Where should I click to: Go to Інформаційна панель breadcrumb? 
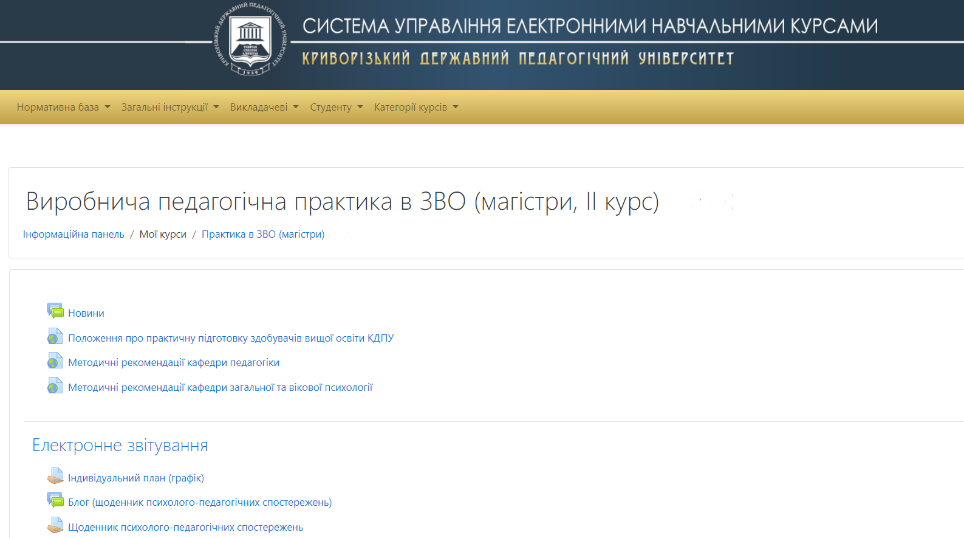[x=73, y=234]
